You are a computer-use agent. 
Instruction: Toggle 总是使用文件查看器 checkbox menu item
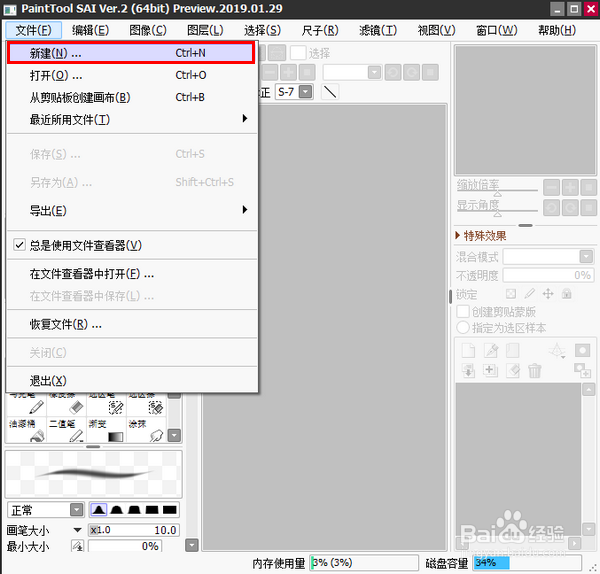[132, 245]
